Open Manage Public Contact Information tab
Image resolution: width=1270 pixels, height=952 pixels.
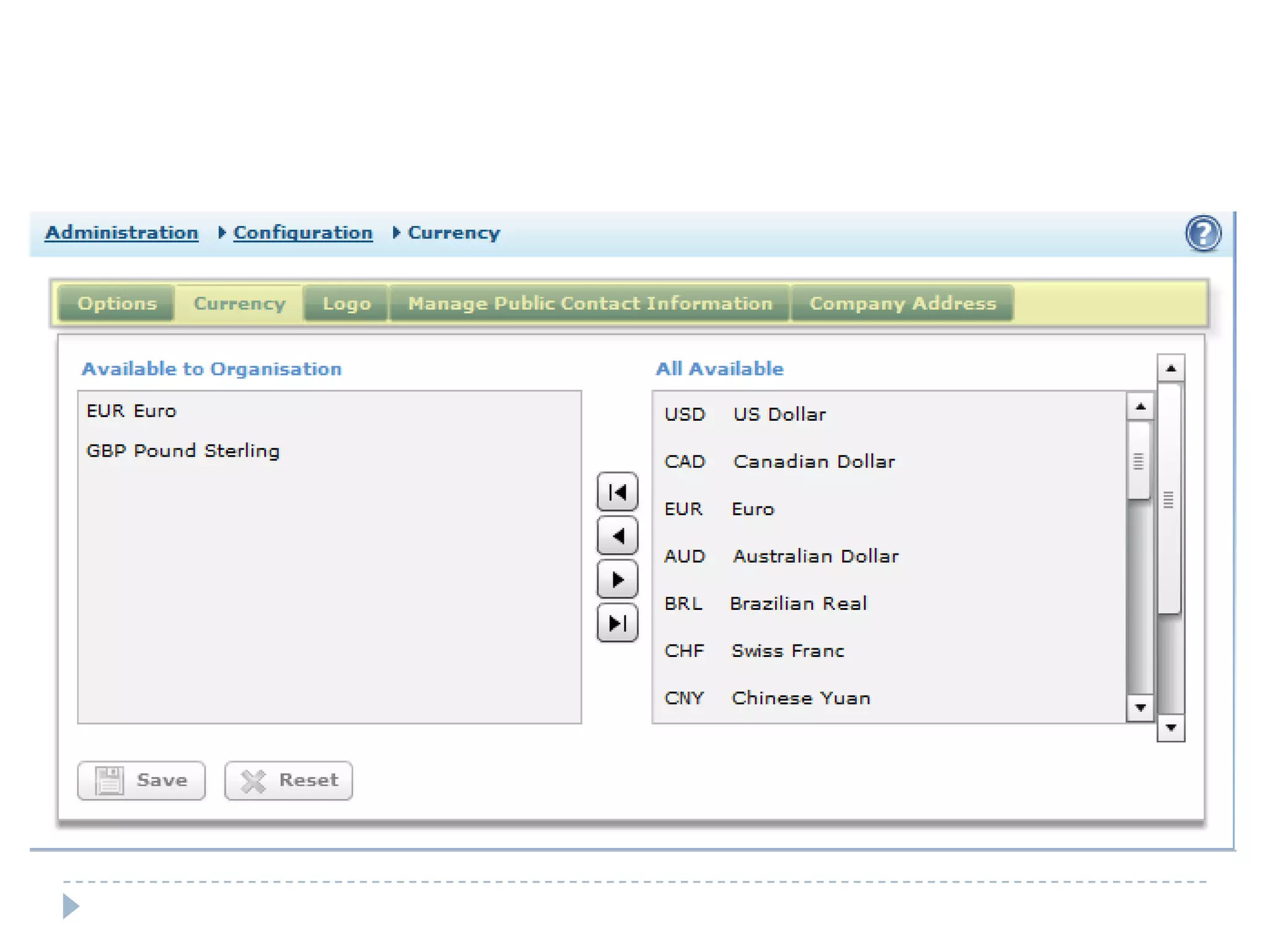click(x=590, y=303)
